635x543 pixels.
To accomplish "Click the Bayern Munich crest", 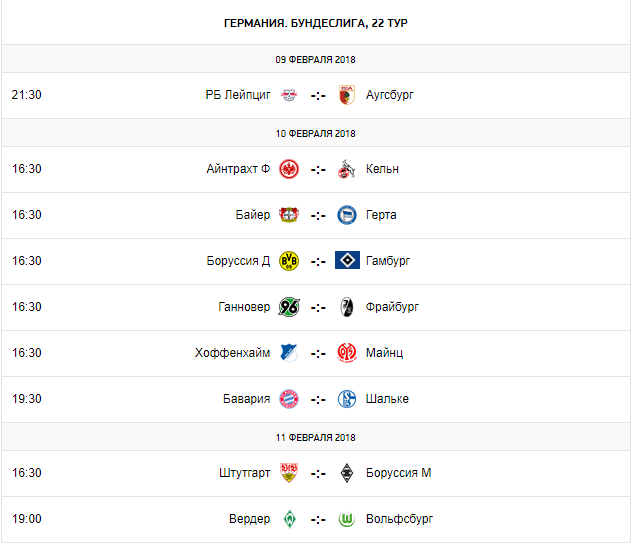I will [x=289, y=399].
